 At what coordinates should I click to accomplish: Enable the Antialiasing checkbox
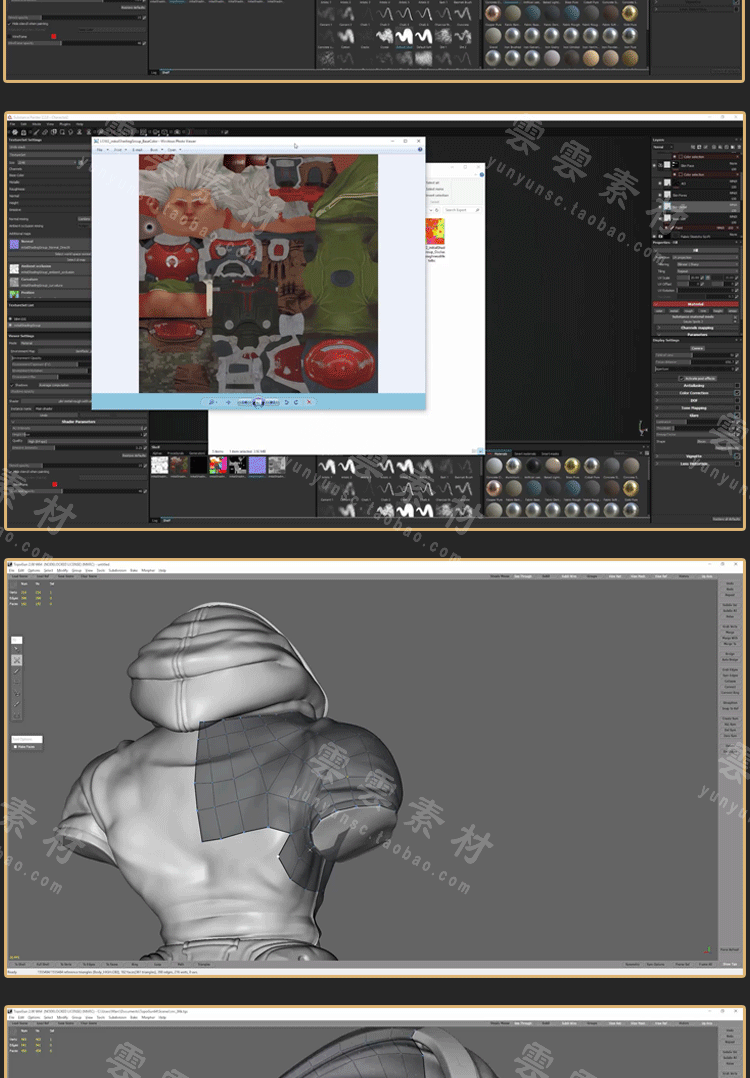click(737, 386)
